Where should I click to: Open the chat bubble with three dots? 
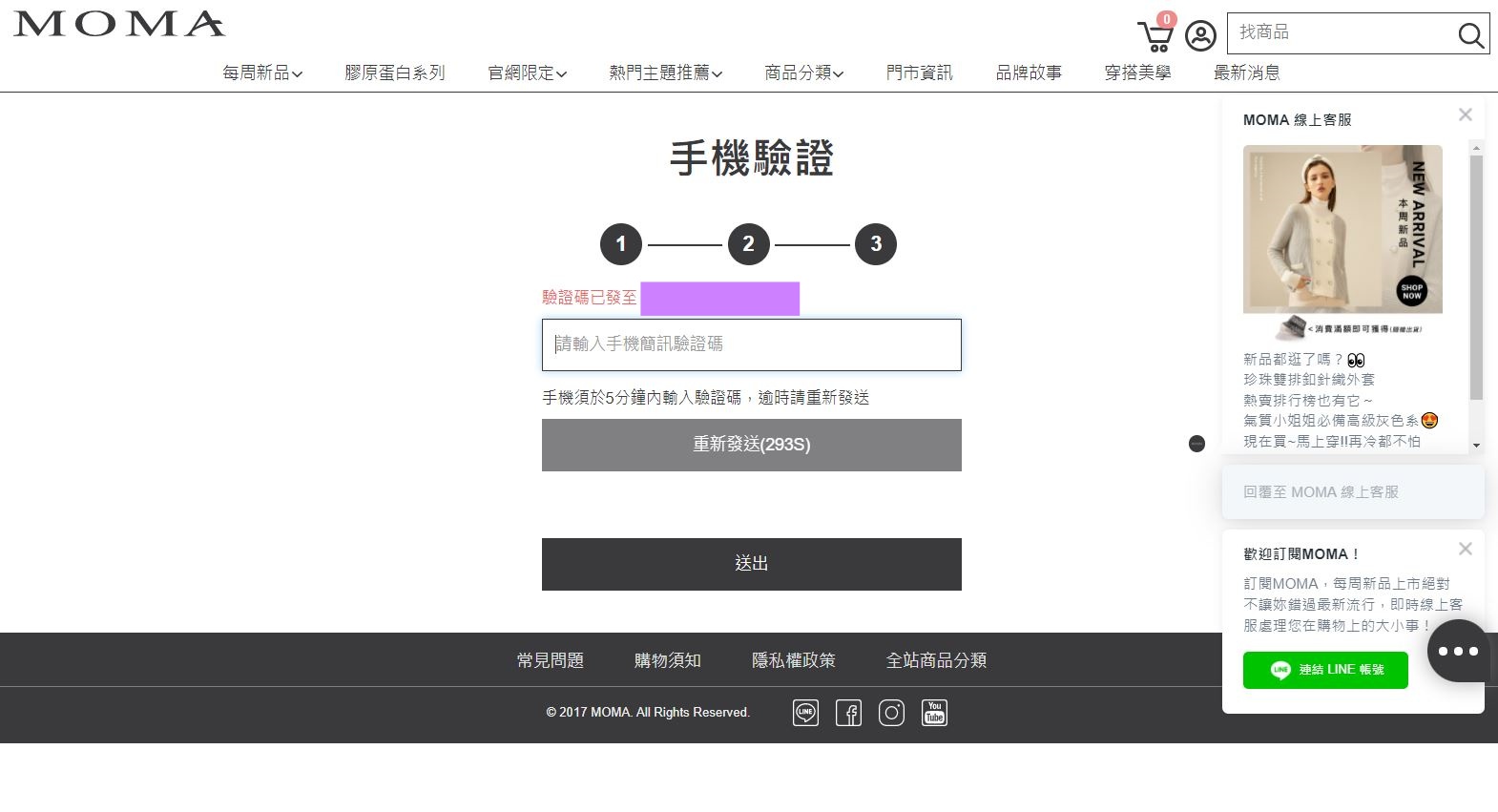click(1458, 651)
